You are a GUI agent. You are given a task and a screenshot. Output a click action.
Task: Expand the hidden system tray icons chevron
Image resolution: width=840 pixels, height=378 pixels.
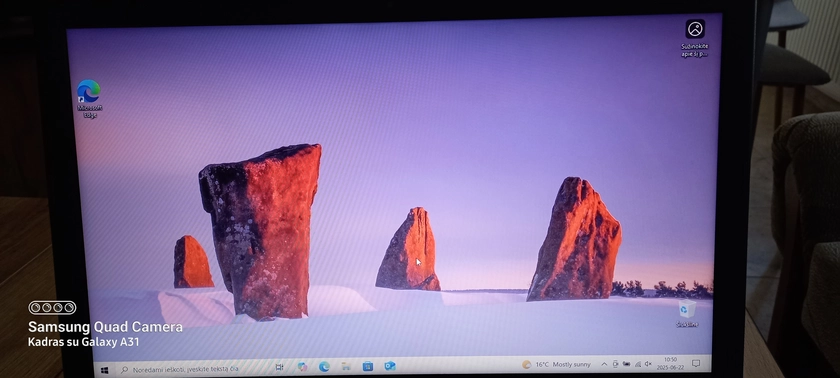click(604, 364)
